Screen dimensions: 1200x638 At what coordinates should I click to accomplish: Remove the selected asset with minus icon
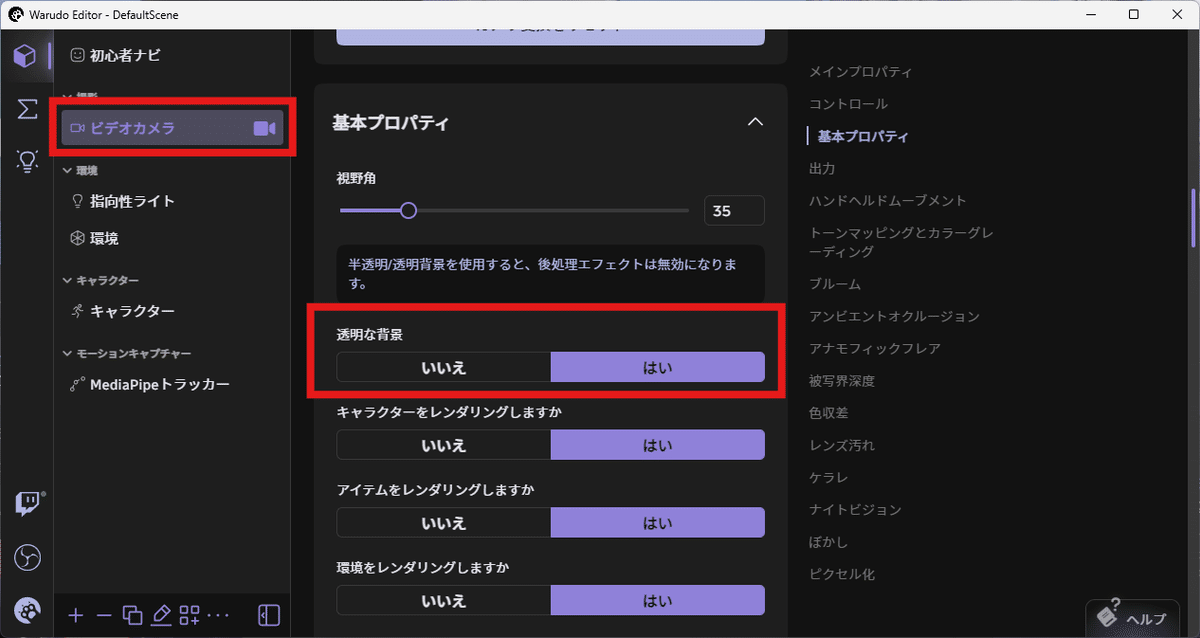103,615
